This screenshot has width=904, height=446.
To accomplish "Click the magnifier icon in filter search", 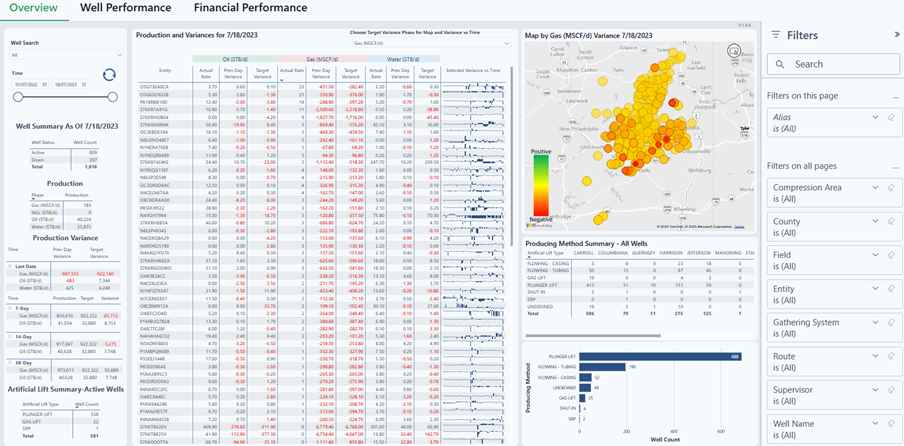I will [780, 64].
